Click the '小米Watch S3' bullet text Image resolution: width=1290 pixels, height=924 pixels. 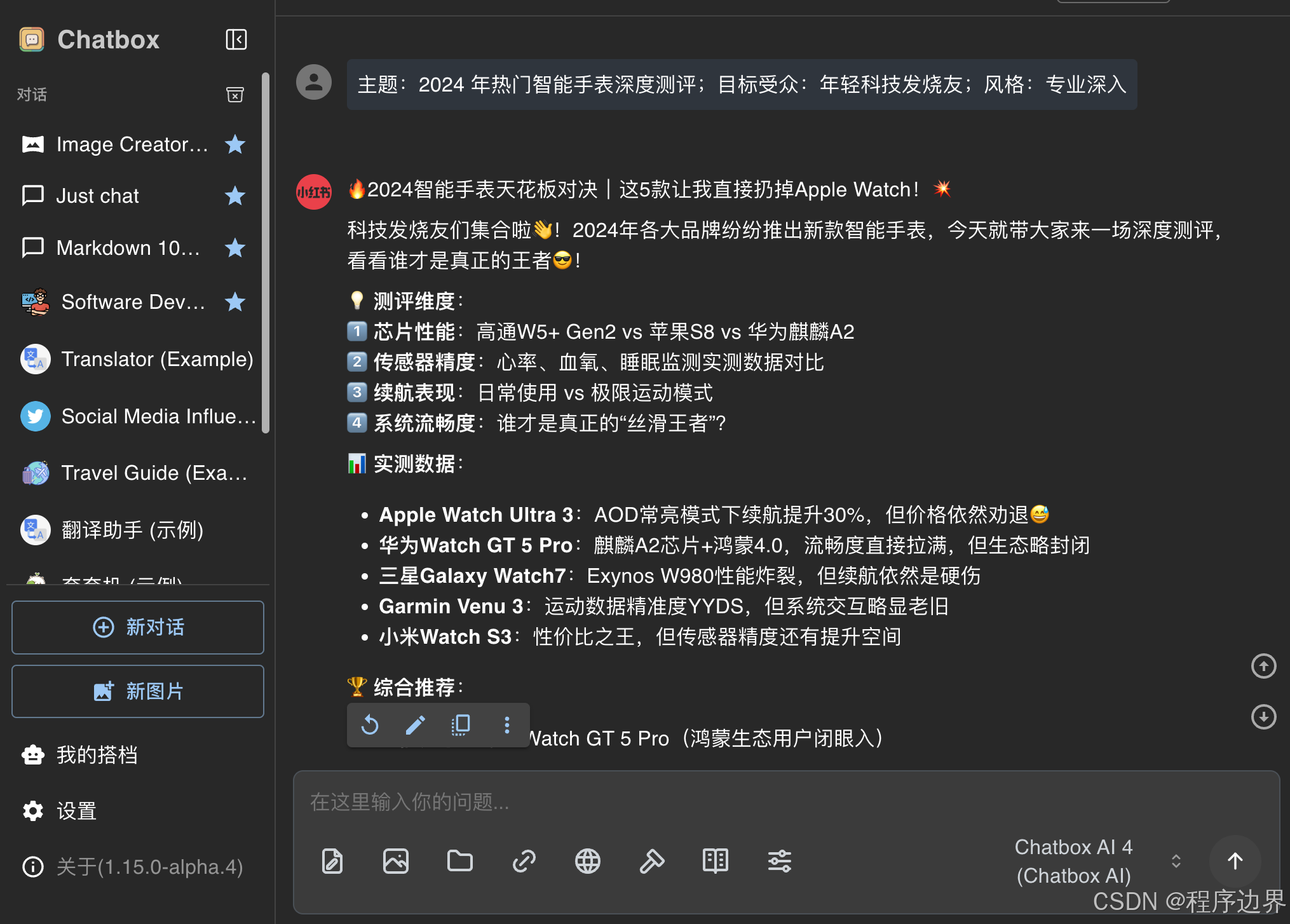445,637
